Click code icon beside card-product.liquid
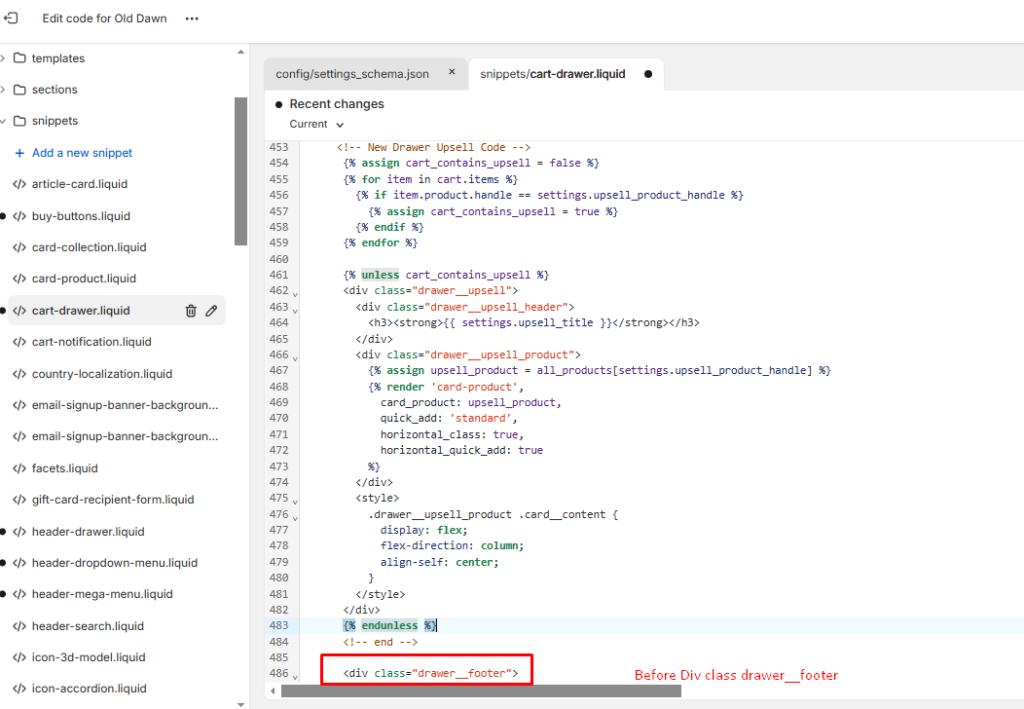This screenshot has height=709, width=1024. coord(20,279)
